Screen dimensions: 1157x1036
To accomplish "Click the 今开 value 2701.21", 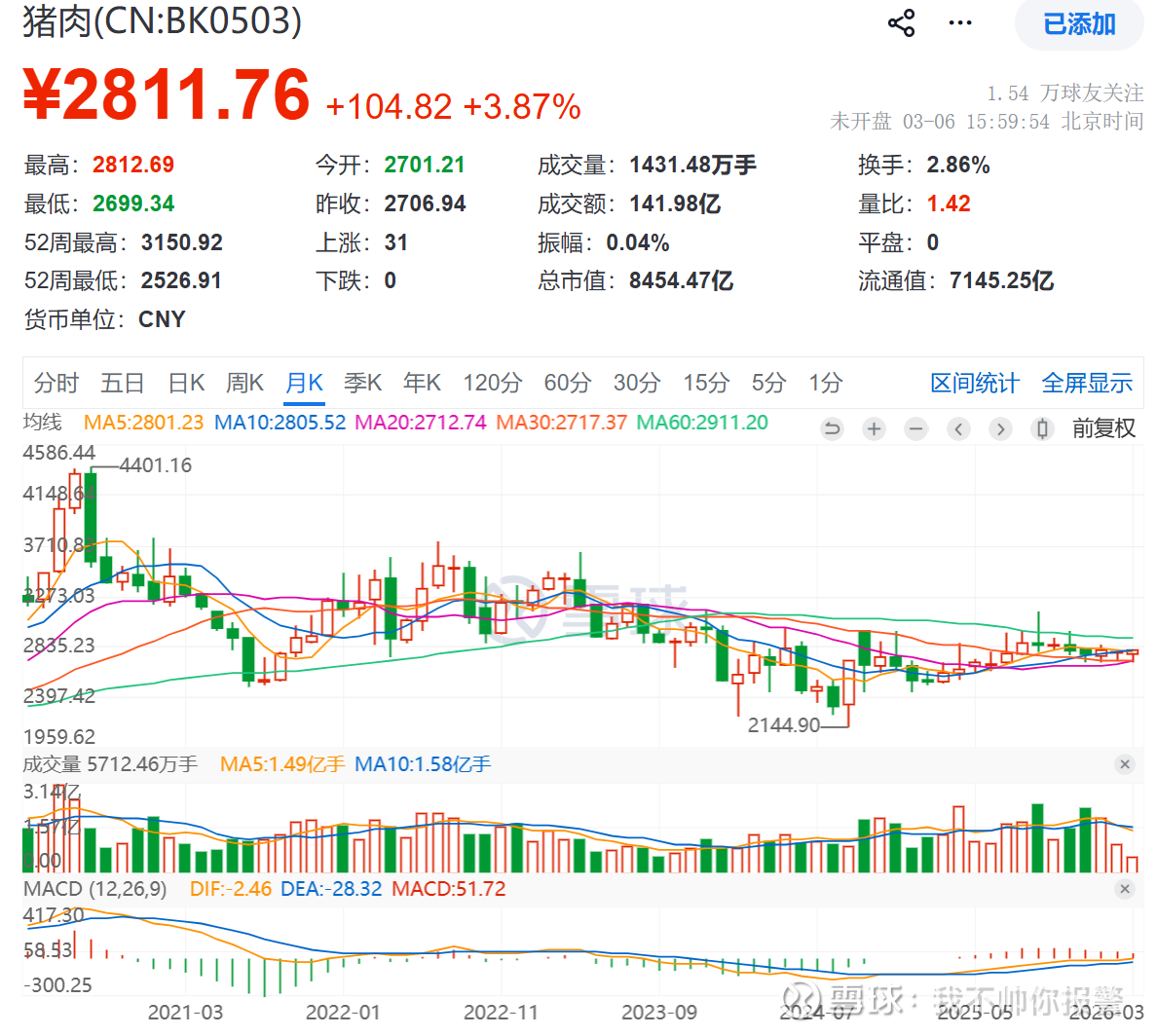I will click(x=425, y=165).
